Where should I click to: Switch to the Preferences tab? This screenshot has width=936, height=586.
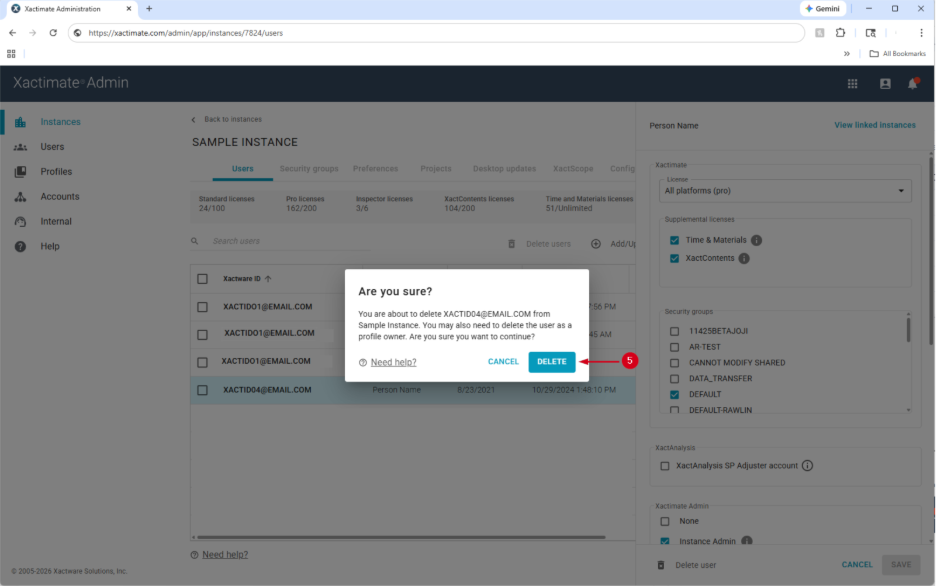tap(375, 169)
